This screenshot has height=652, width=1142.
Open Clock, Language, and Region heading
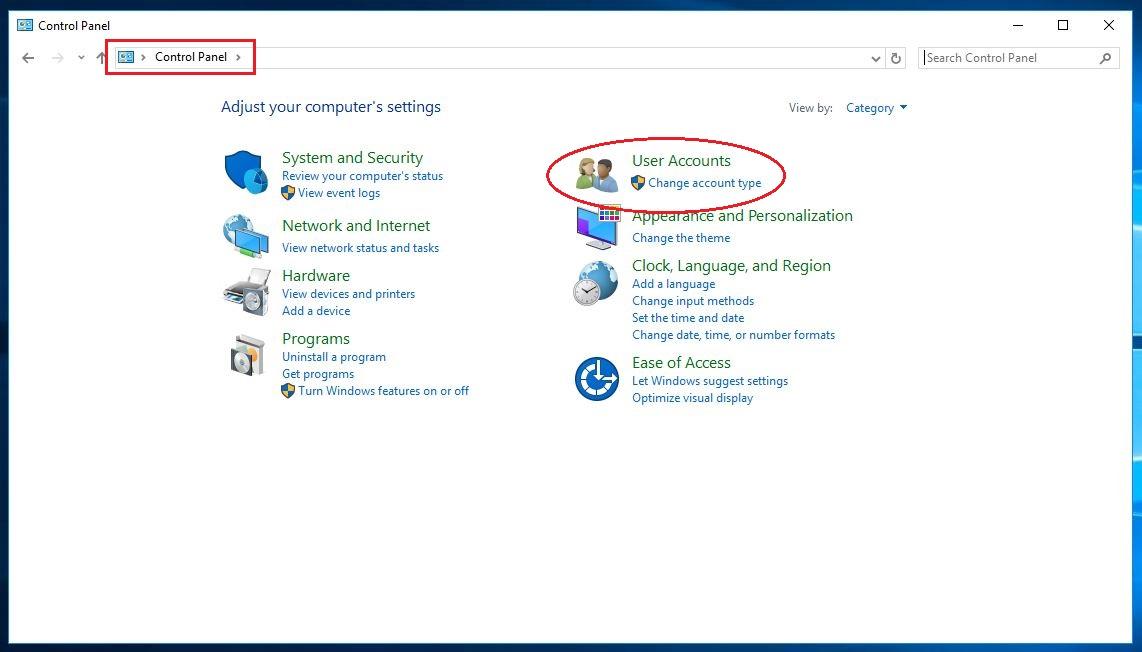coord(731,266)
